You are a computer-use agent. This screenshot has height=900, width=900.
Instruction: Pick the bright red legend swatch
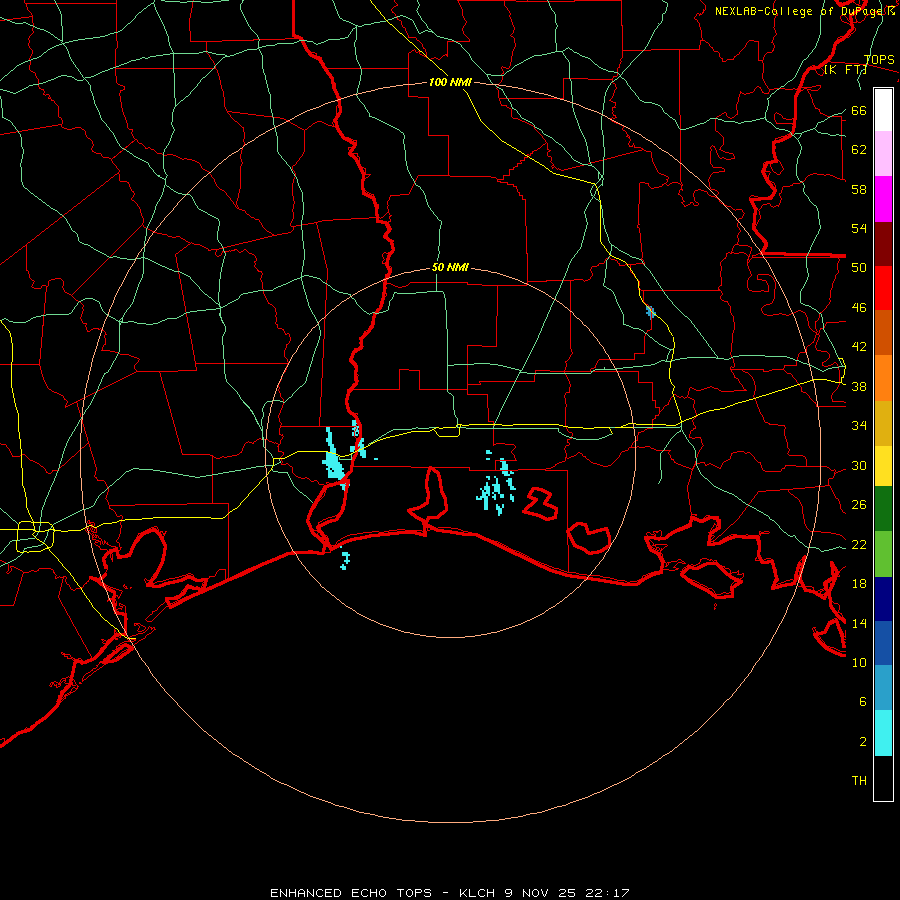tap(883, 288)
